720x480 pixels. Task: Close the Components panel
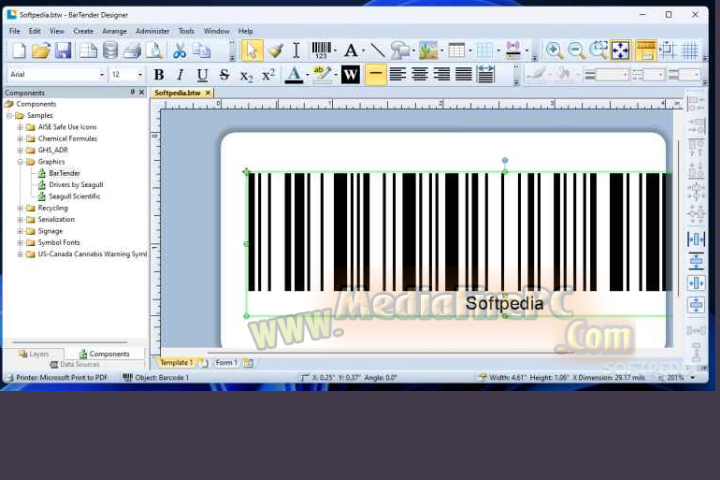(142, 92)
